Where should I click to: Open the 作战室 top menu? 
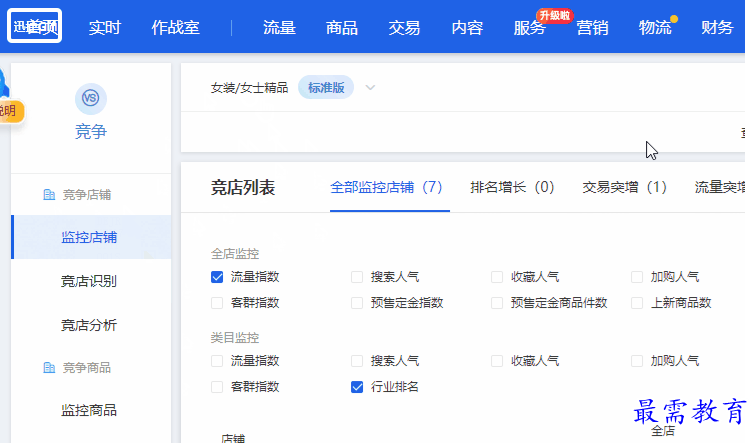(175, 27)
